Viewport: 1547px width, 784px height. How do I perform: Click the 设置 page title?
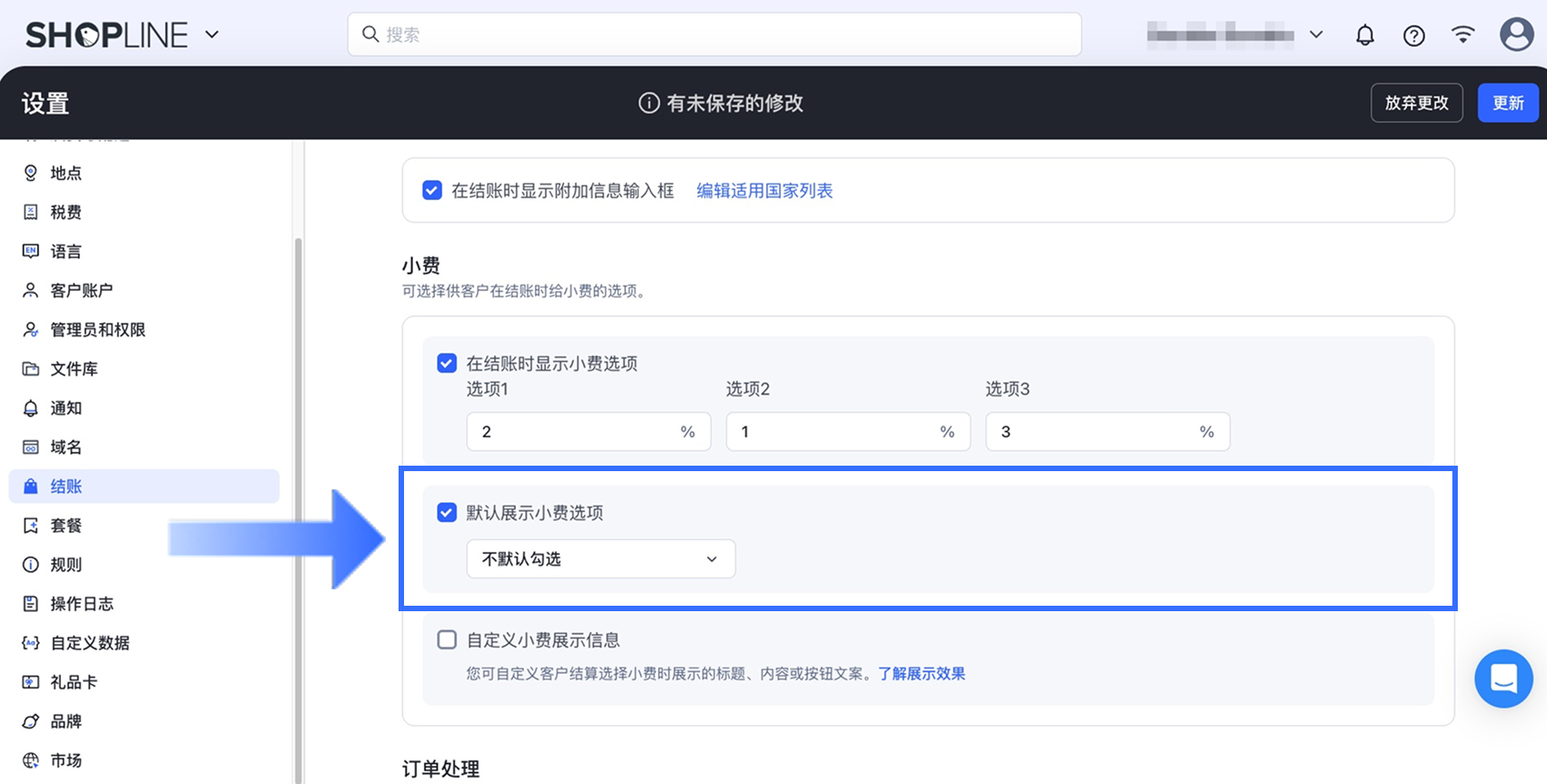[45, 103]
